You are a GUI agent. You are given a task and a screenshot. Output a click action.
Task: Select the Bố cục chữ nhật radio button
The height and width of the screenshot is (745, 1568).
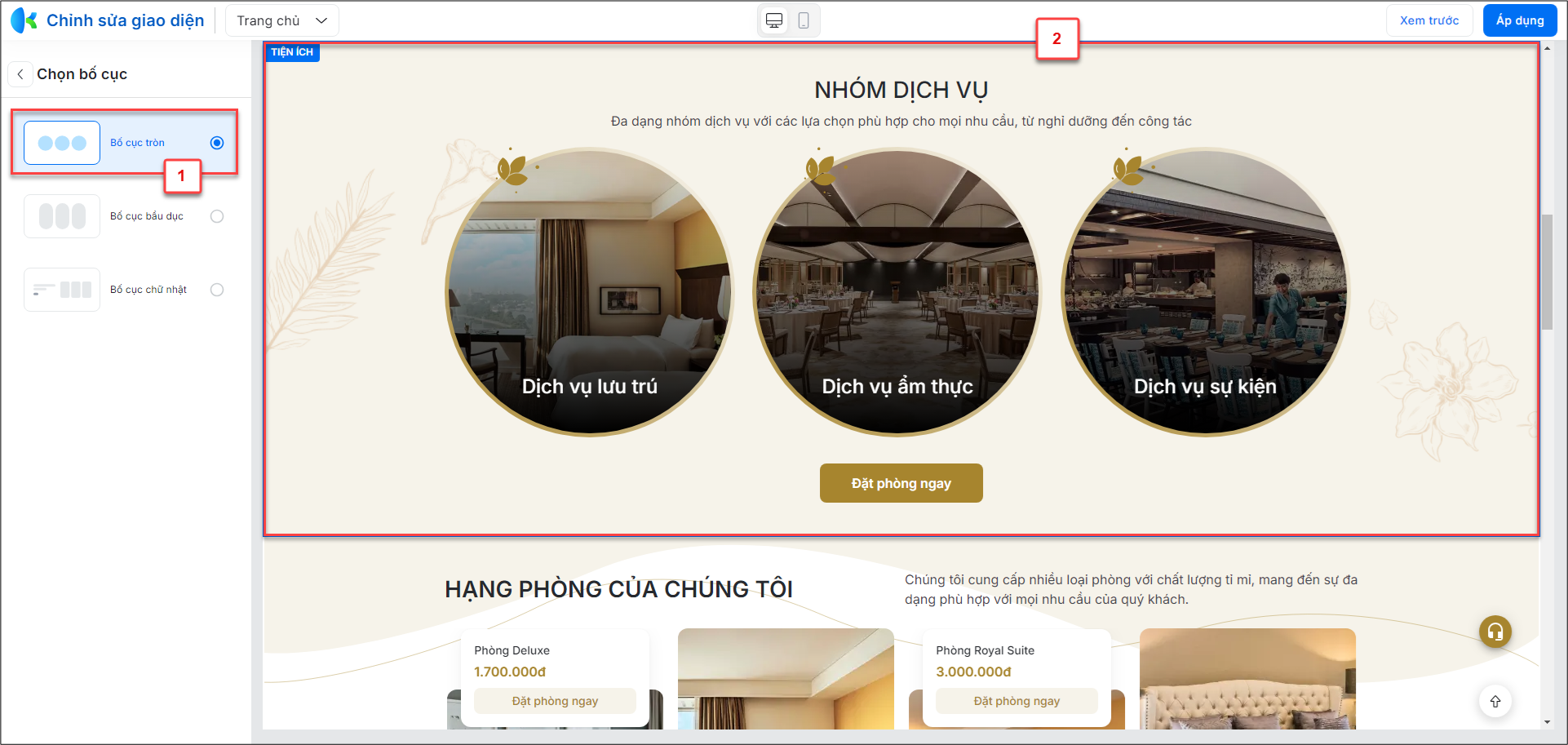(x=217, y=290)
